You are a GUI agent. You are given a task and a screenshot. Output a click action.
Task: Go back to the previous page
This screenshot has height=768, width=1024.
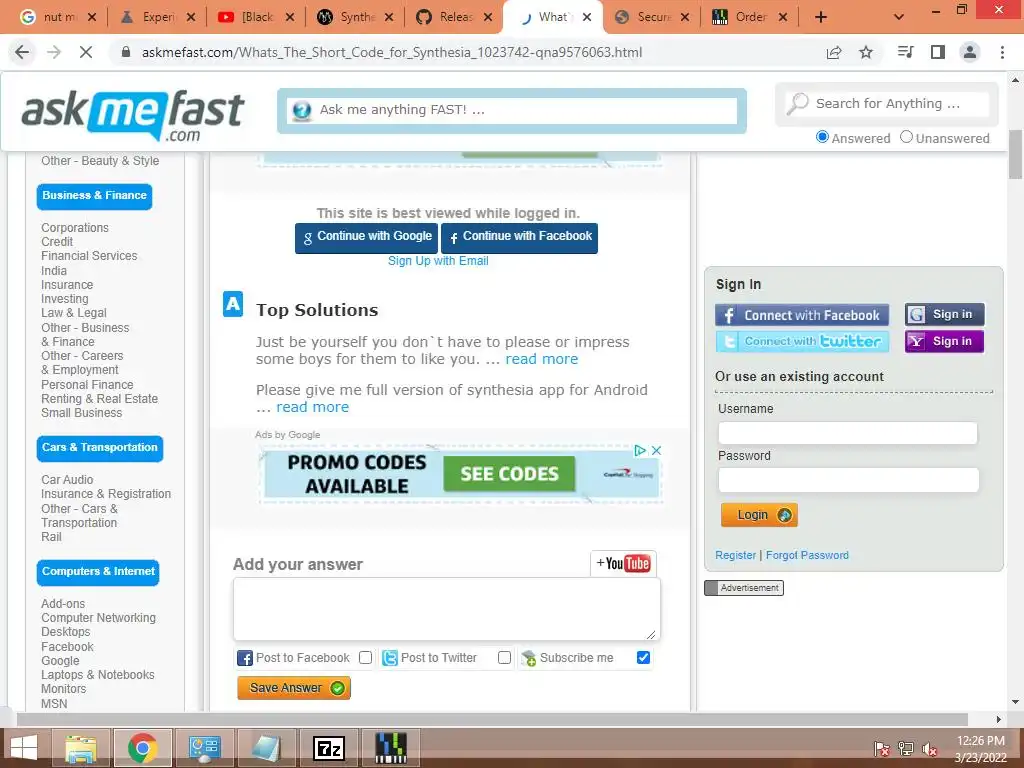[x=22, y=52]
